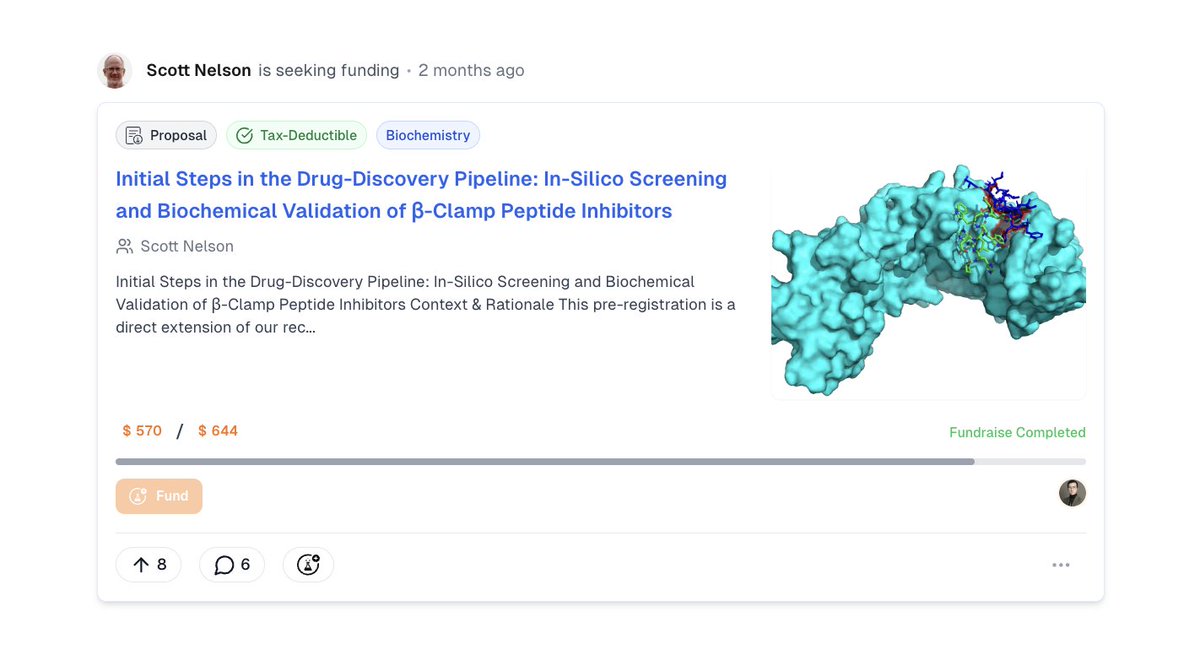Click the proposal description excerpt text
The height and width of the screenshot is (655, 1200).
(x=426, y=304)
